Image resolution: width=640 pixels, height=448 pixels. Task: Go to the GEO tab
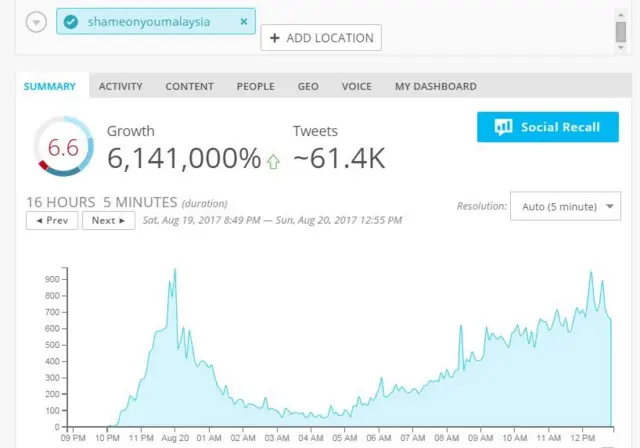308,87
